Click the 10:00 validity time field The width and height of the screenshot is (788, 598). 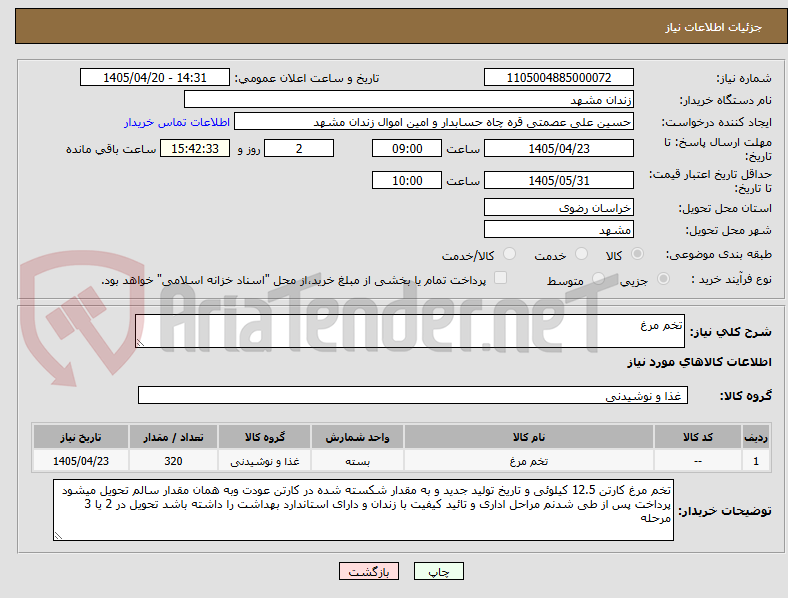pos(407,180)
